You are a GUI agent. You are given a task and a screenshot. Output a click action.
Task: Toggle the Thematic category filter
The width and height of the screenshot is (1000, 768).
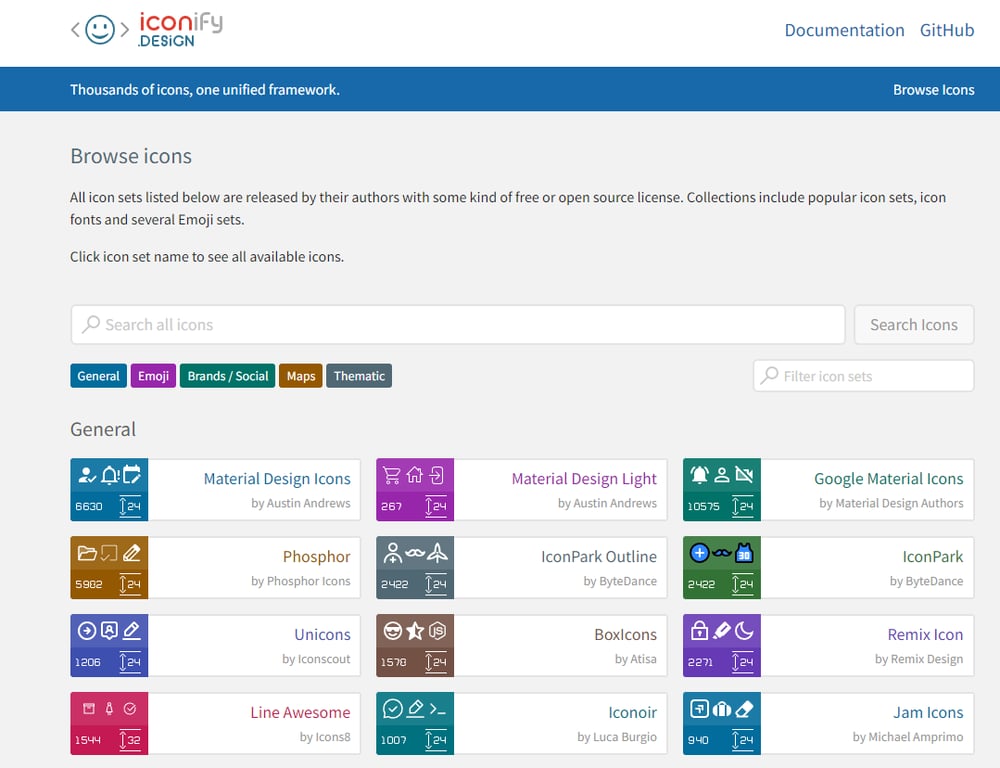[359, 376]
